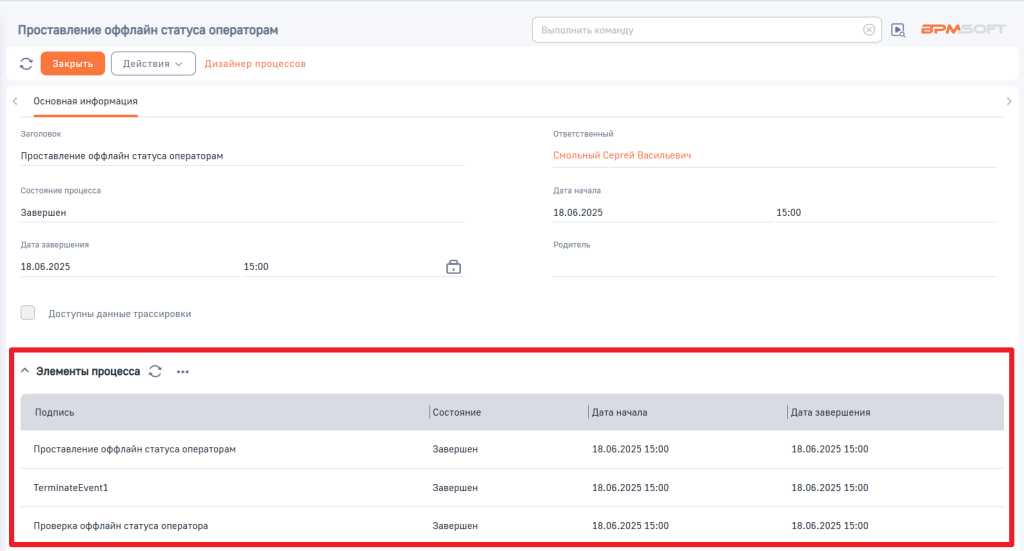Viewport: 1024px width, 551px height.
Task: Select row Проверка оффлайн статуса оператора
Action: tap(512, 526)
